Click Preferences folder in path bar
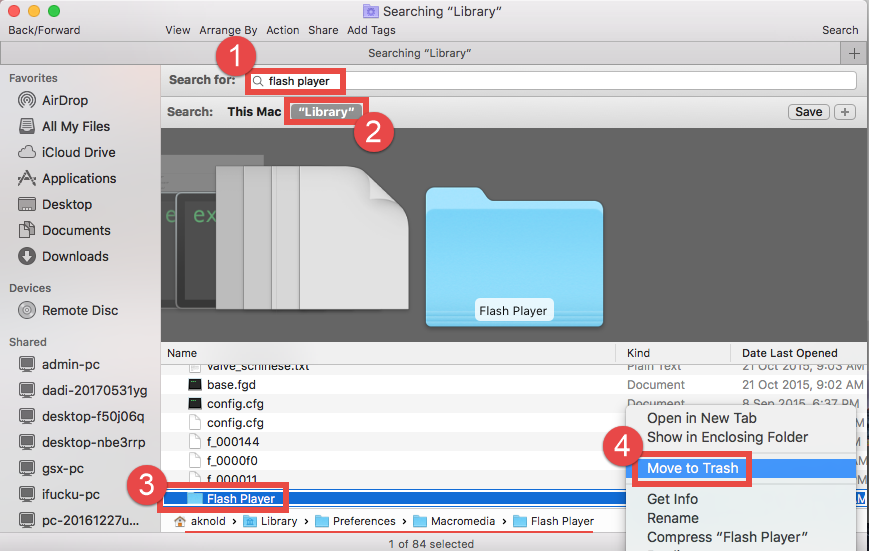The image size is (869, 551). click(x=355, y=522)
